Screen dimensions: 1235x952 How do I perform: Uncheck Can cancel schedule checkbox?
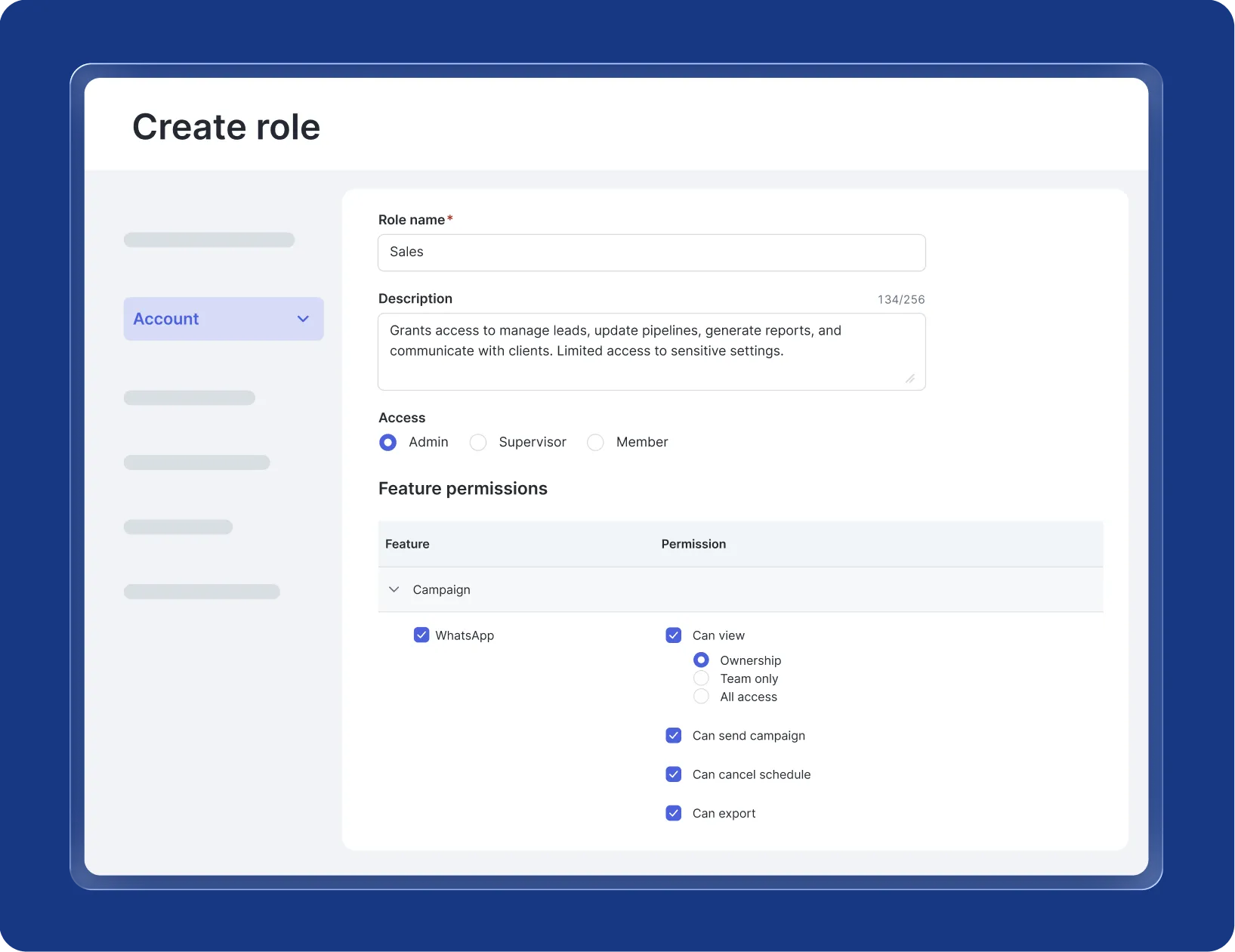(x=674, y=774)
